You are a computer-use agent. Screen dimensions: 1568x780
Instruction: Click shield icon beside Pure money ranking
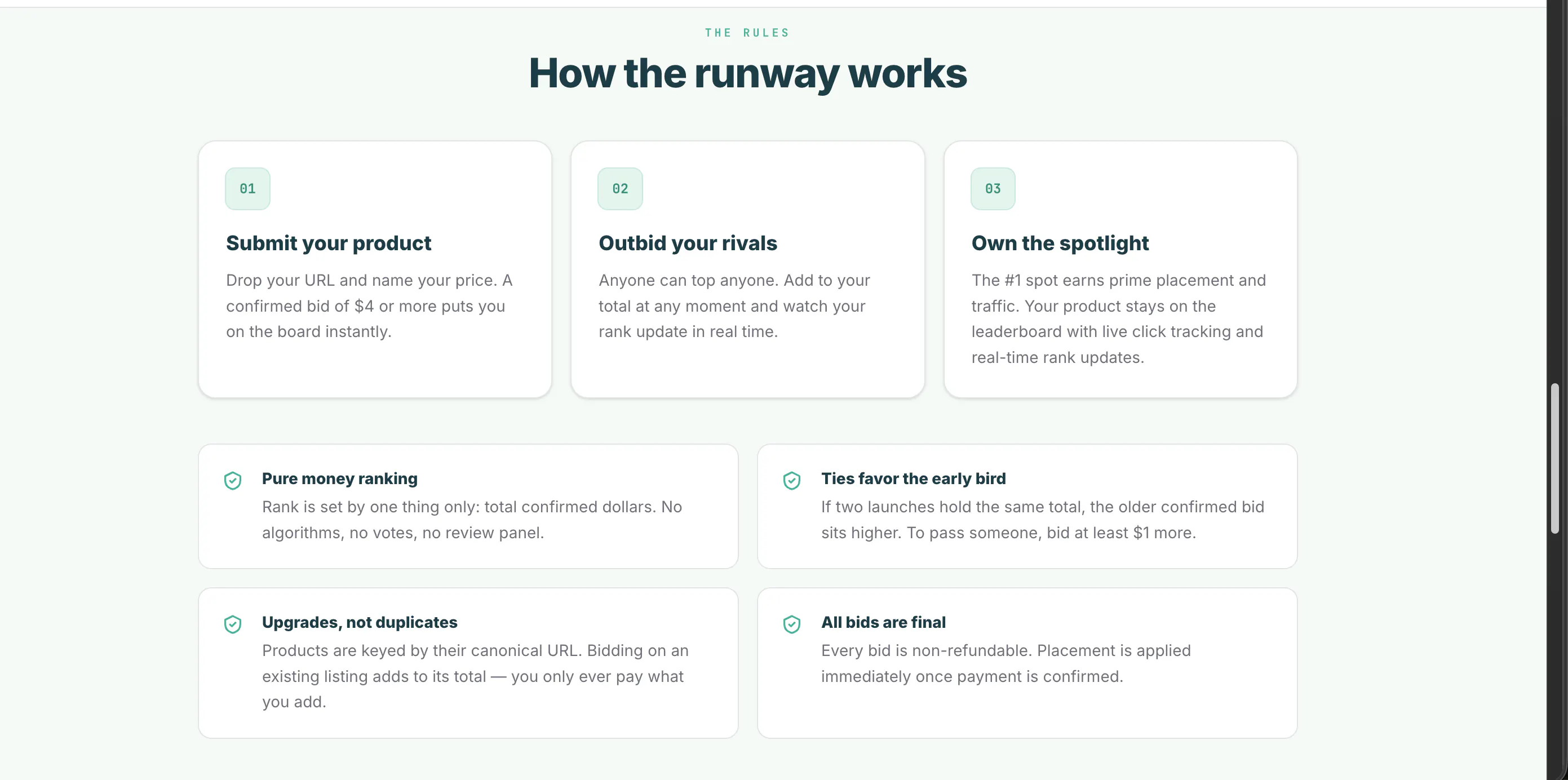(233, 481)
